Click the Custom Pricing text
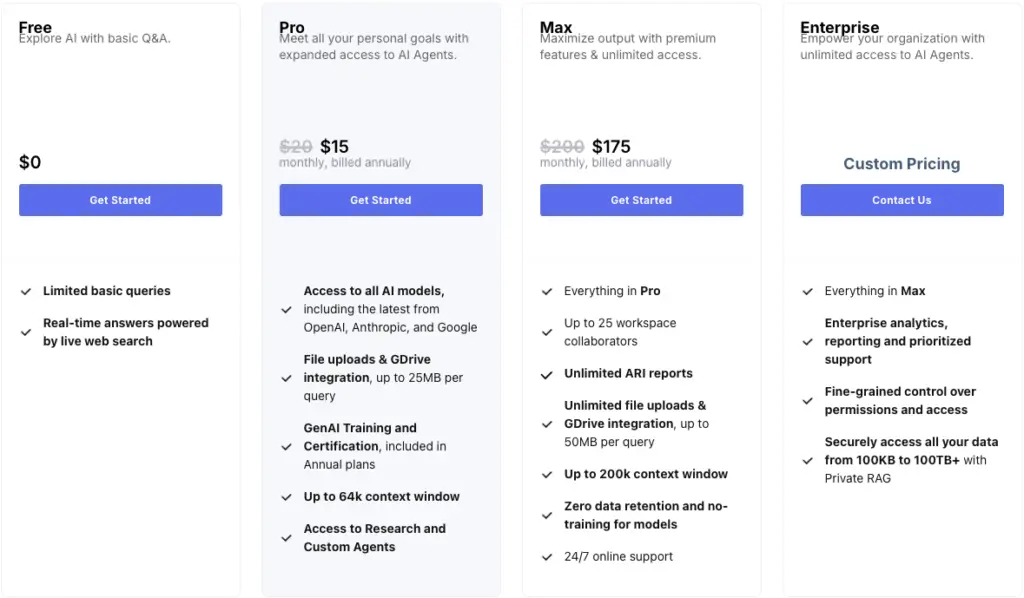The image size is (1024, 598). click(901, 164)
